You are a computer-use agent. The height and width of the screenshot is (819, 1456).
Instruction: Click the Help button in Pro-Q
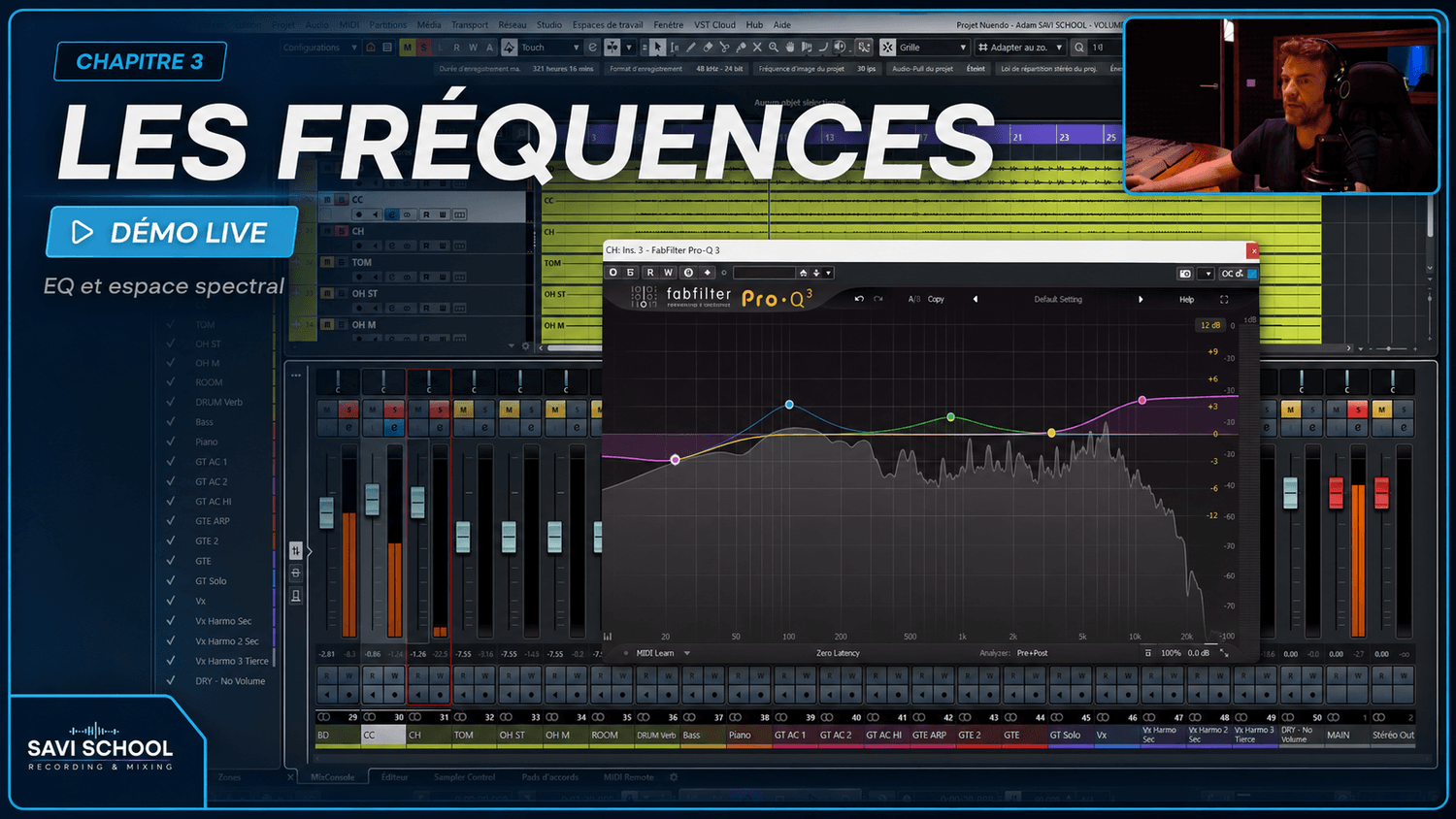pos(1187,299)
